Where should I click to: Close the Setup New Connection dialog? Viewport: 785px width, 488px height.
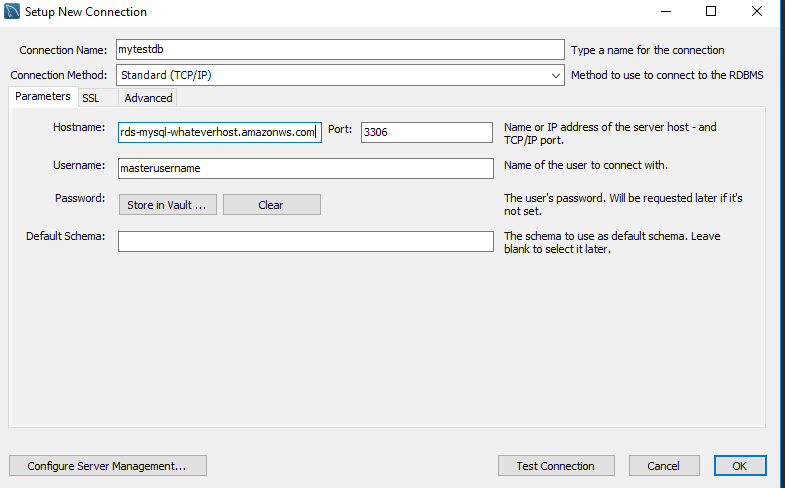tap(757, 12)
